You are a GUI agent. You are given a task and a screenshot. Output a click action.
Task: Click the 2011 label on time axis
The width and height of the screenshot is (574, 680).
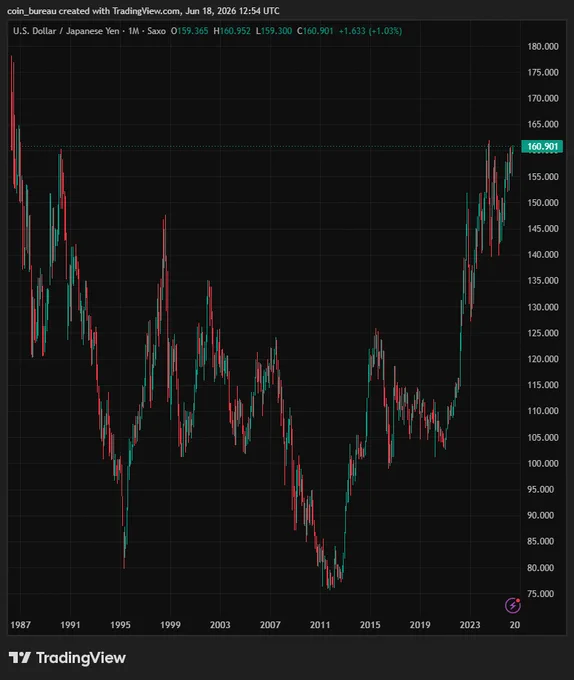pyautogui.click(x=320, y=625)
